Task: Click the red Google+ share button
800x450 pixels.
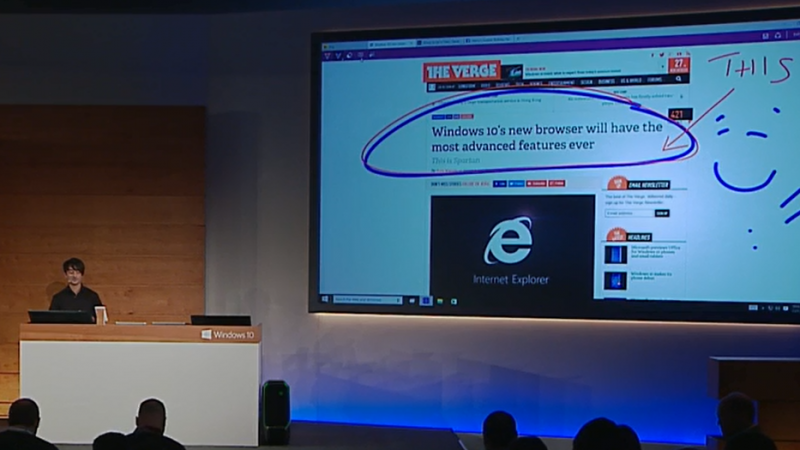Action: (537, 184)
